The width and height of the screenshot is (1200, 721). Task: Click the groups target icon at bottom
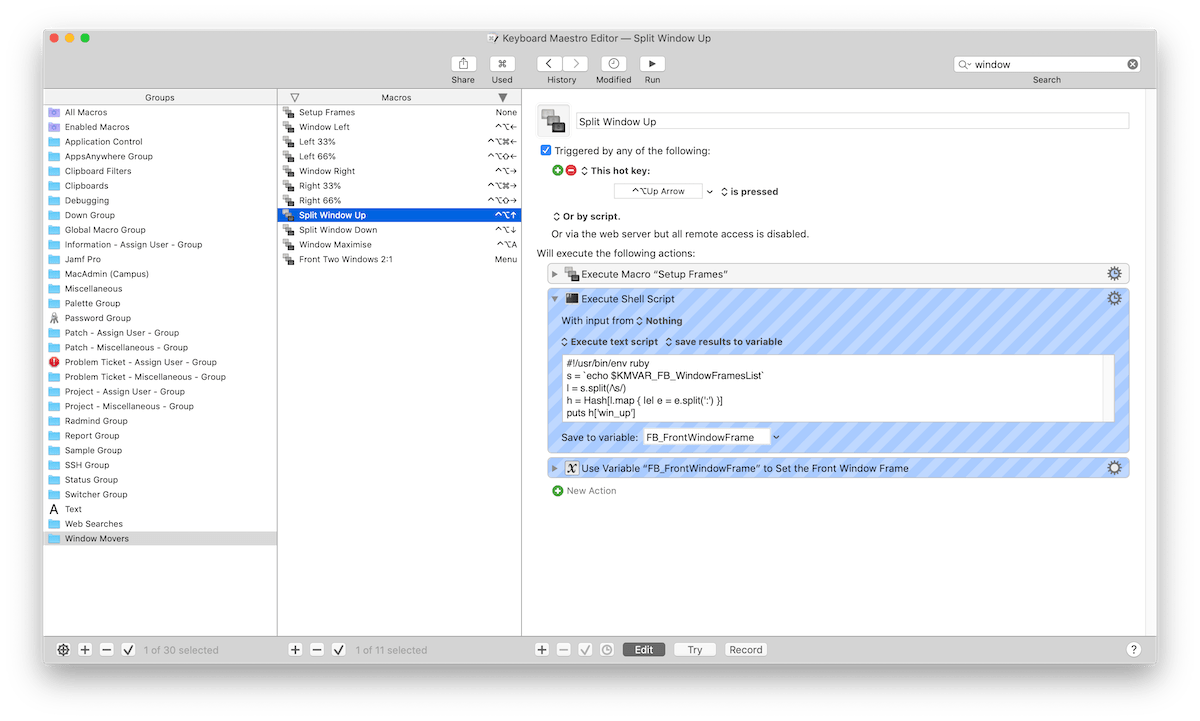63,650
